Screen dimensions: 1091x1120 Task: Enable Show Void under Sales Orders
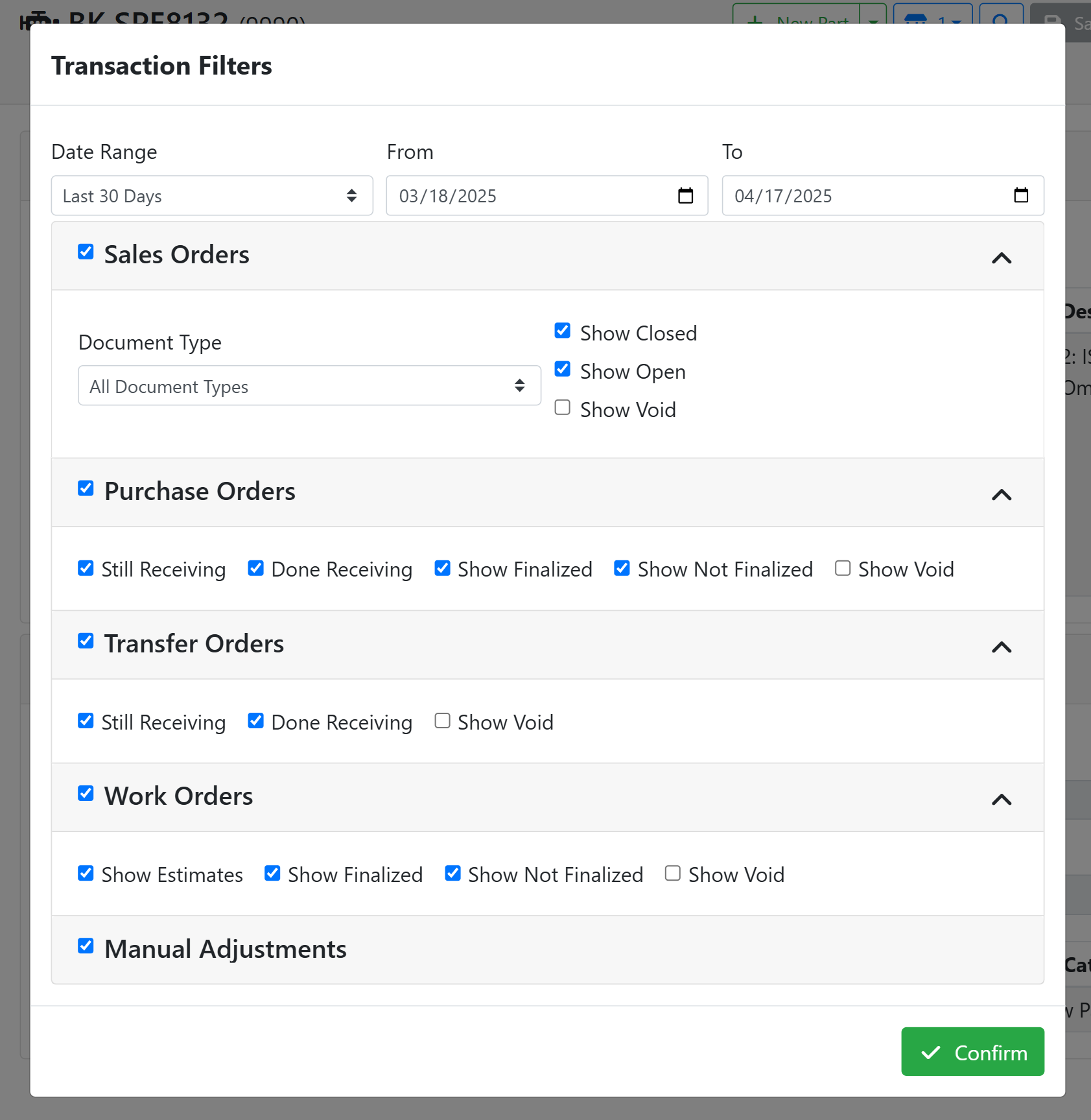pos(563,408)
